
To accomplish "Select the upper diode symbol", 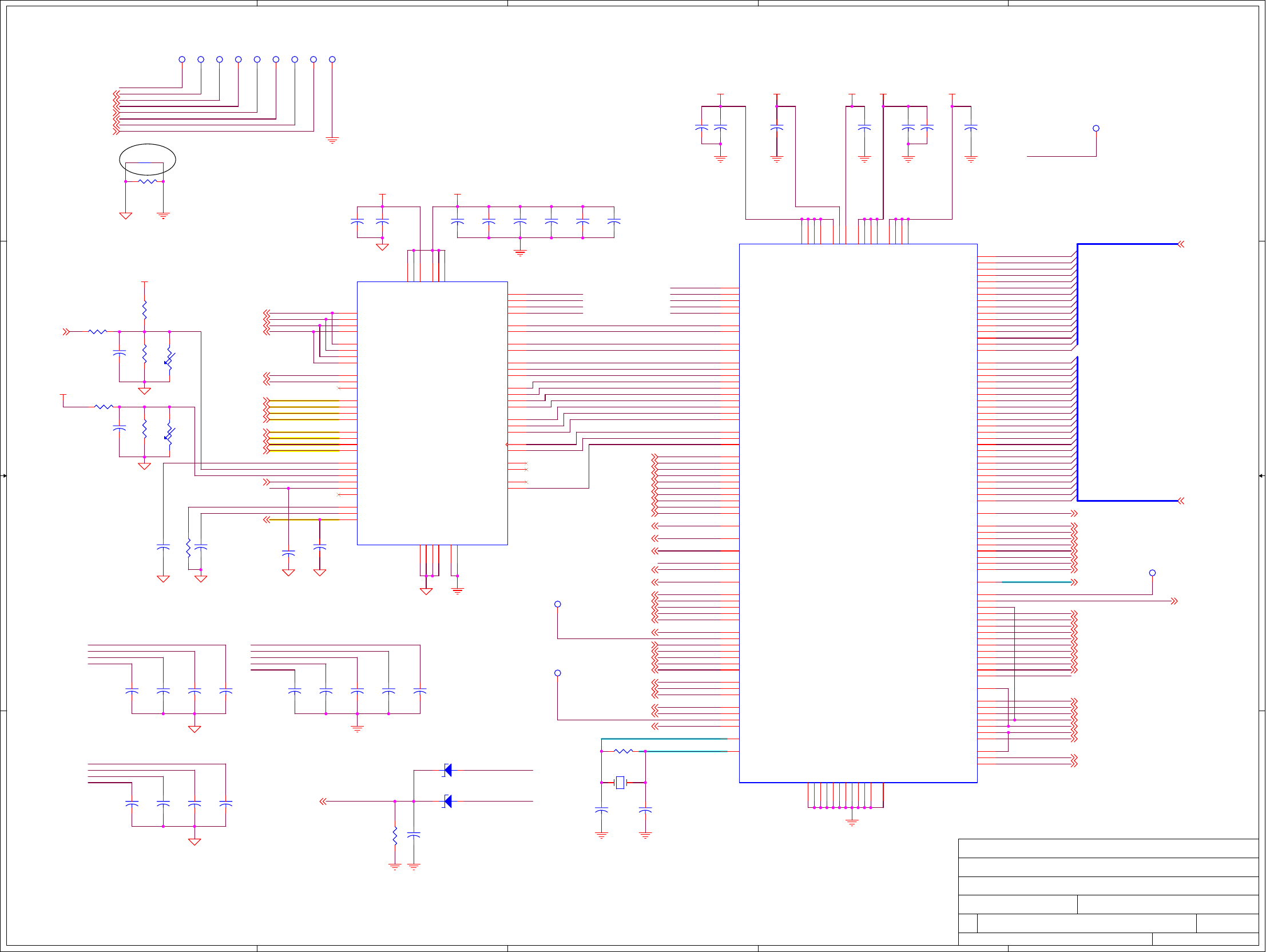I will (448, 771).
